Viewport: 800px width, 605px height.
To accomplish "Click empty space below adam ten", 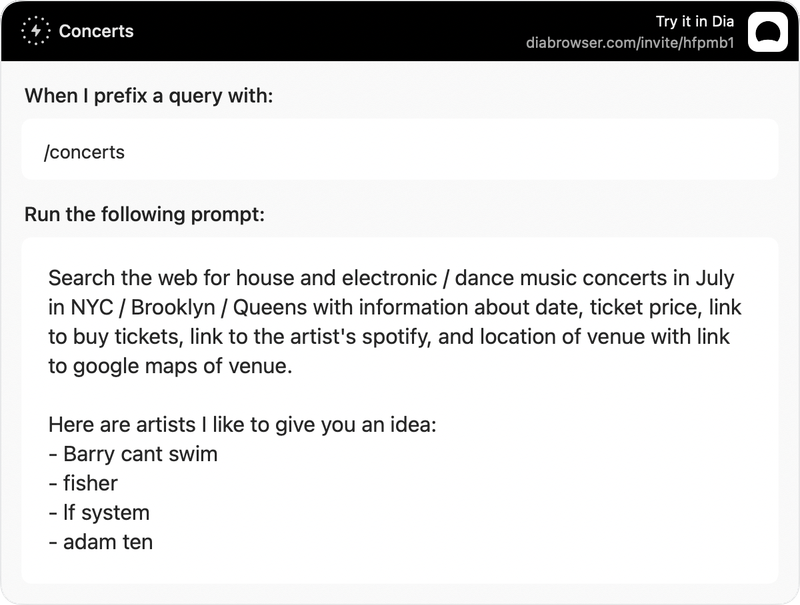I will (399, 569).
